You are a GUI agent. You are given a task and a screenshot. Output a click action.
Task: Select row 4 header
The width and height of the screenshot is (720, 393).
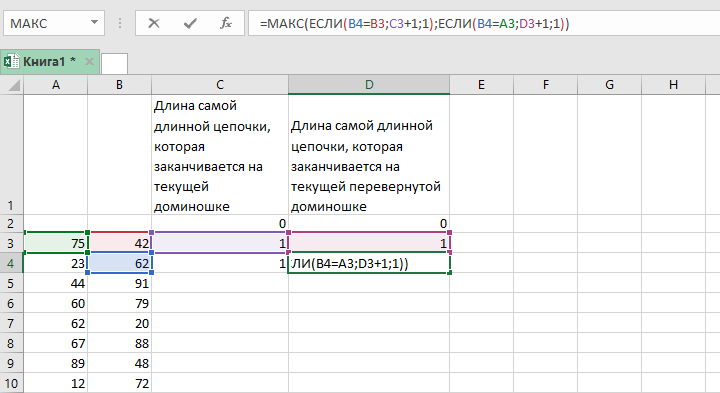point(11,263)
